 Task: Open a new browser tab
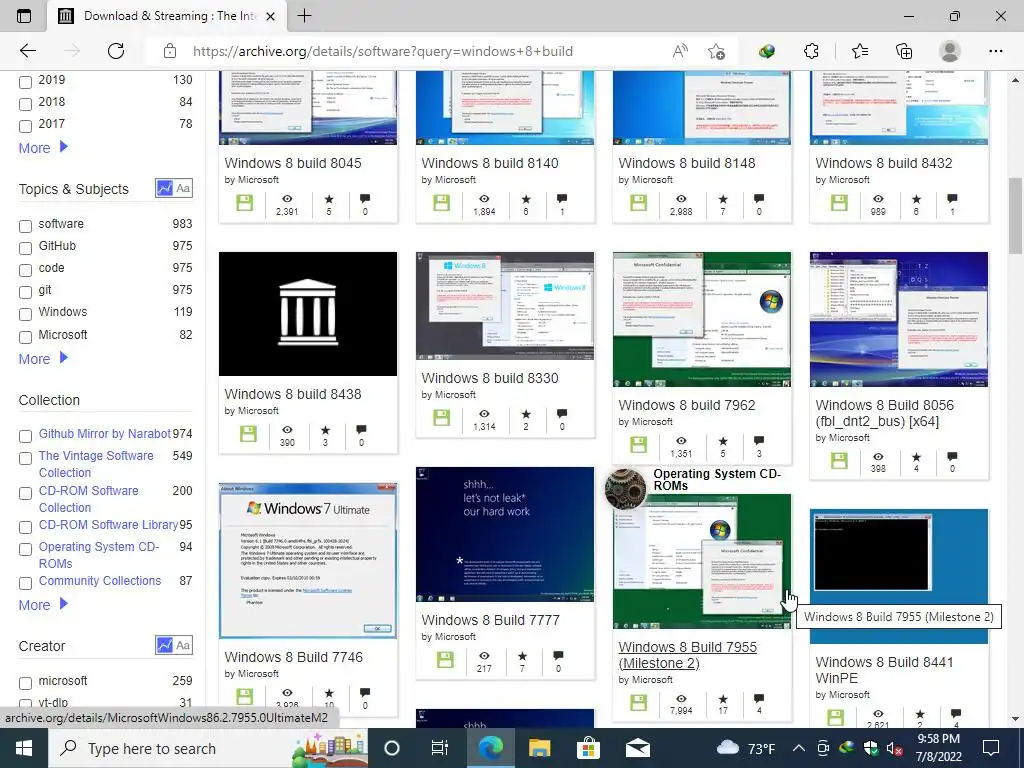coord(304,16)
